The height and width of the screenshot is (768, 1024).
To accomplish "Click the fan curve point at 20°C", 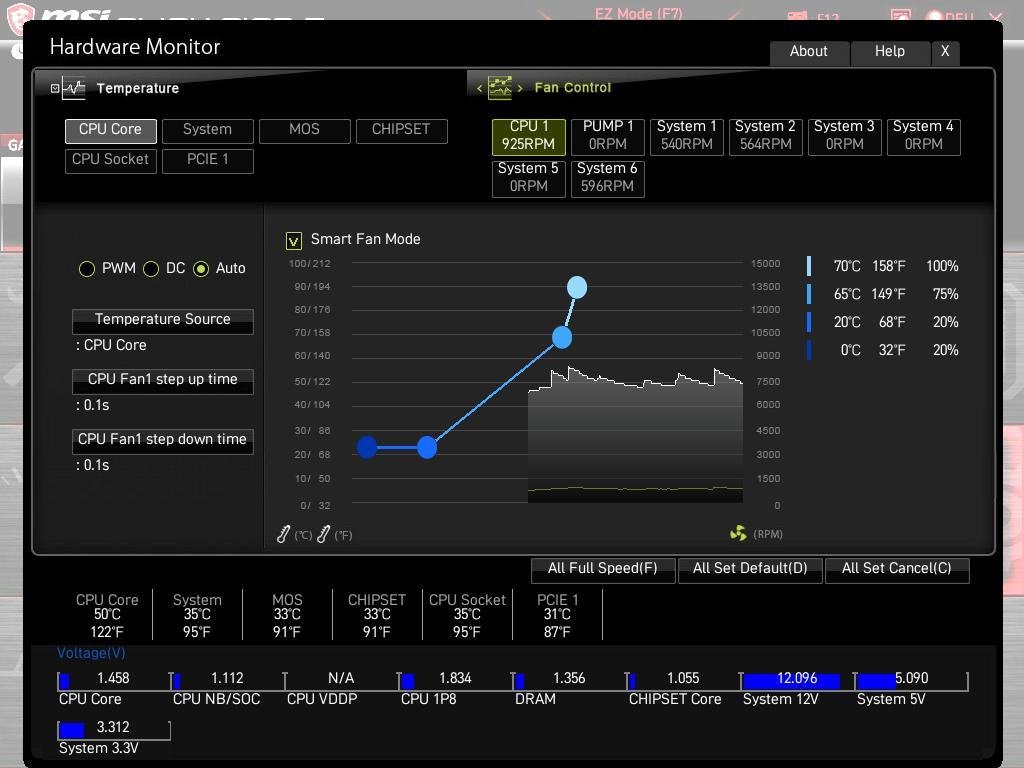I will (427, 447).
